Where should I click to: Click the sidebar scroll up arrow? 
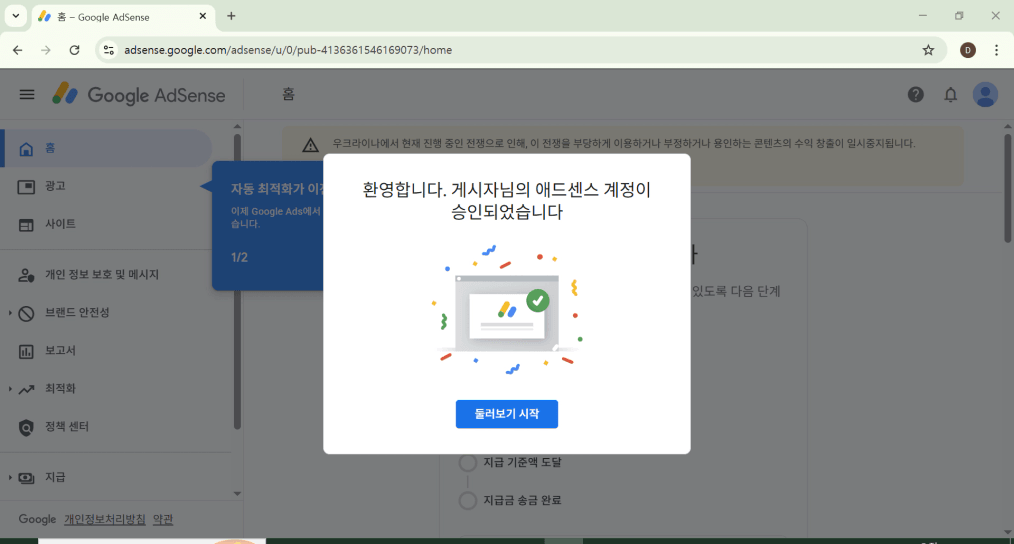pos(237,126)
